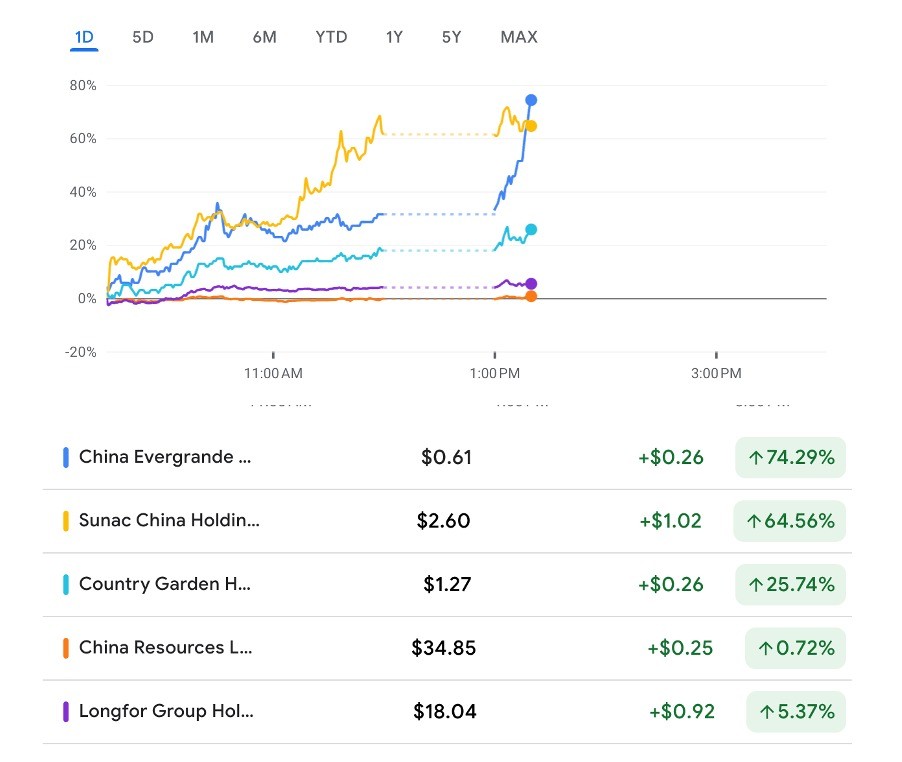Open Longfor Group Holdings stock
The height and width of the screenshot is (762, 902).
point(166,712)
